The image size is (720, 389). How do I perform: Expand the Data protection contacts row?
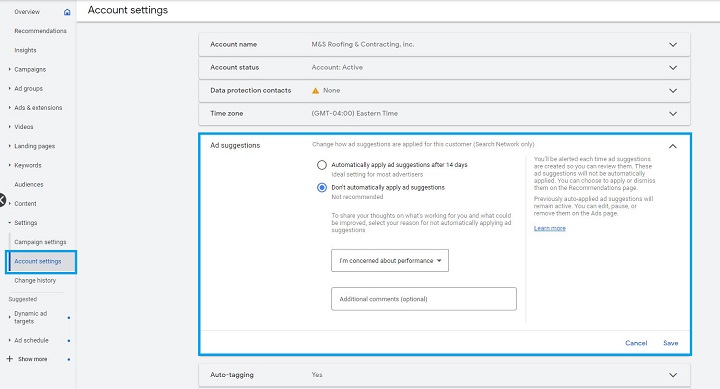(673, 90)
